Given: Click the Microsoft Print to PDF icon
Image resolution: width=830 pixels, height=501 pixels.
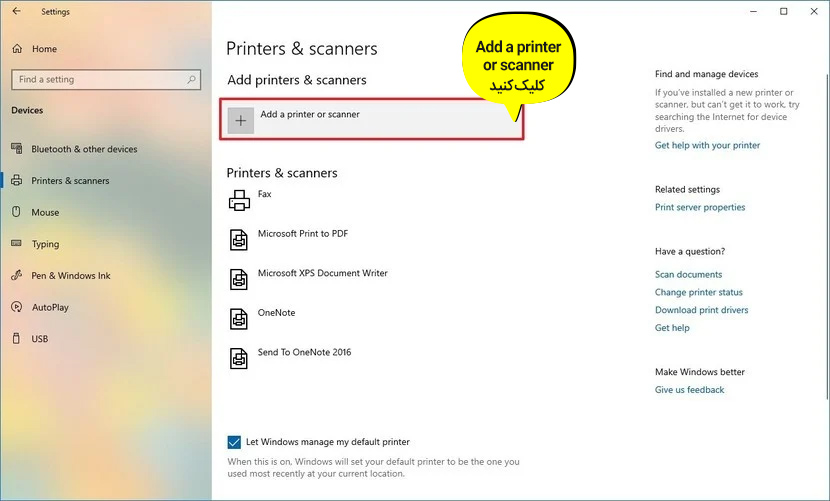Looking at the screenshot, I should click(239, 240).
